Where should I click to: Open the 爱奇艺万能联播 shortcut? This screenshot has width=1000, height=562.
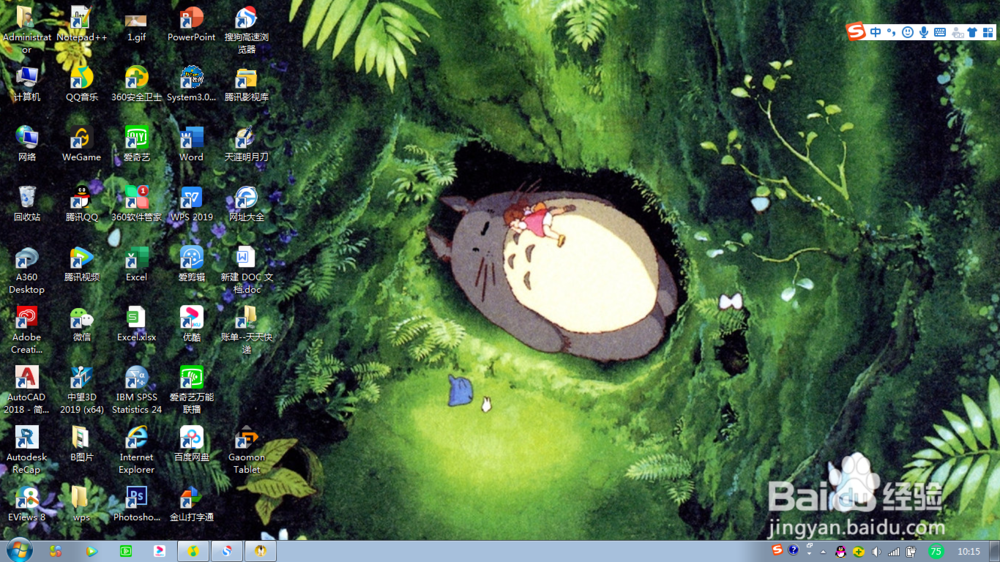pyautogui.click(x=191, y=390)
